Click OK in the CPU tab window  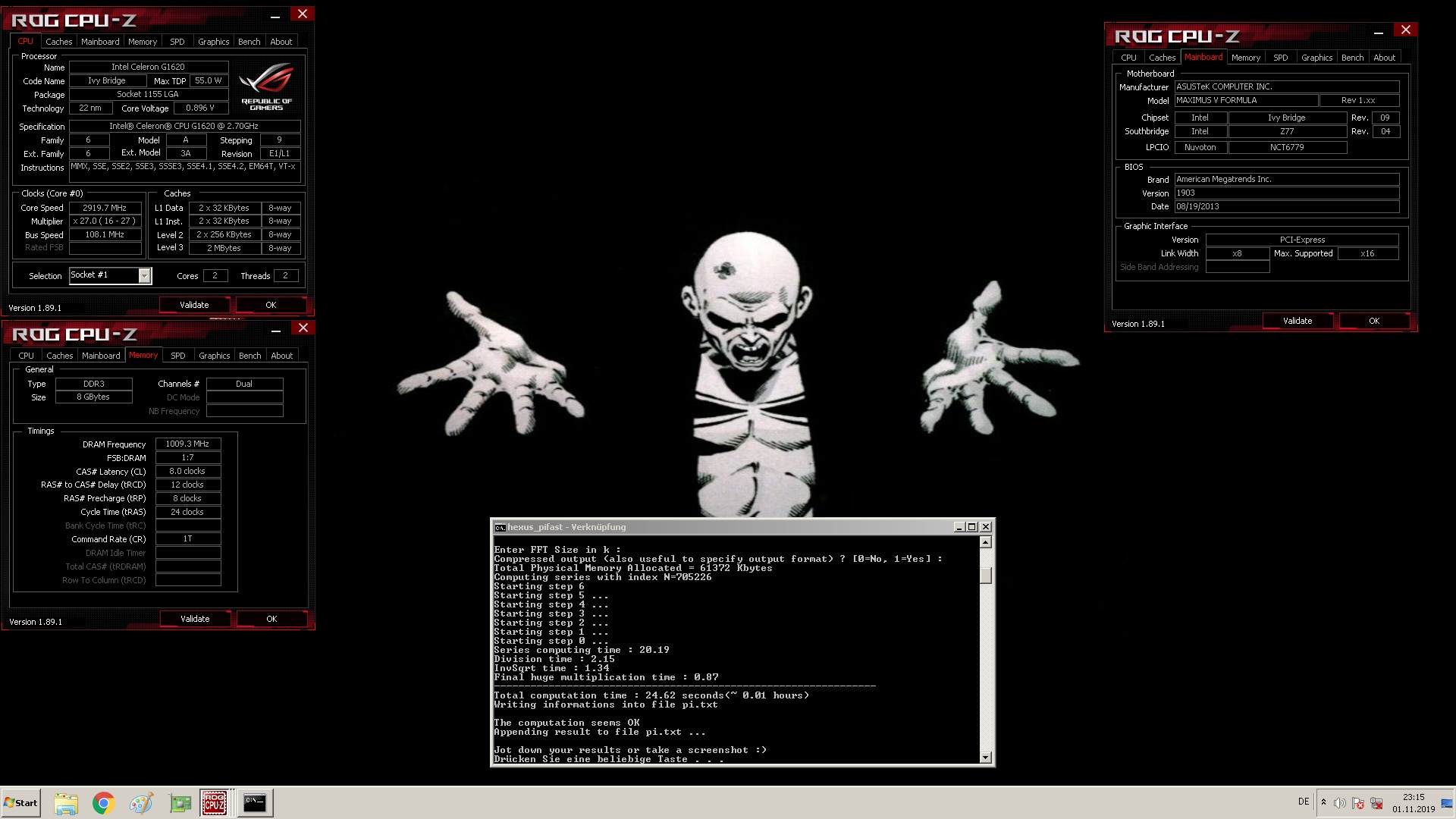tap(271, 305)
